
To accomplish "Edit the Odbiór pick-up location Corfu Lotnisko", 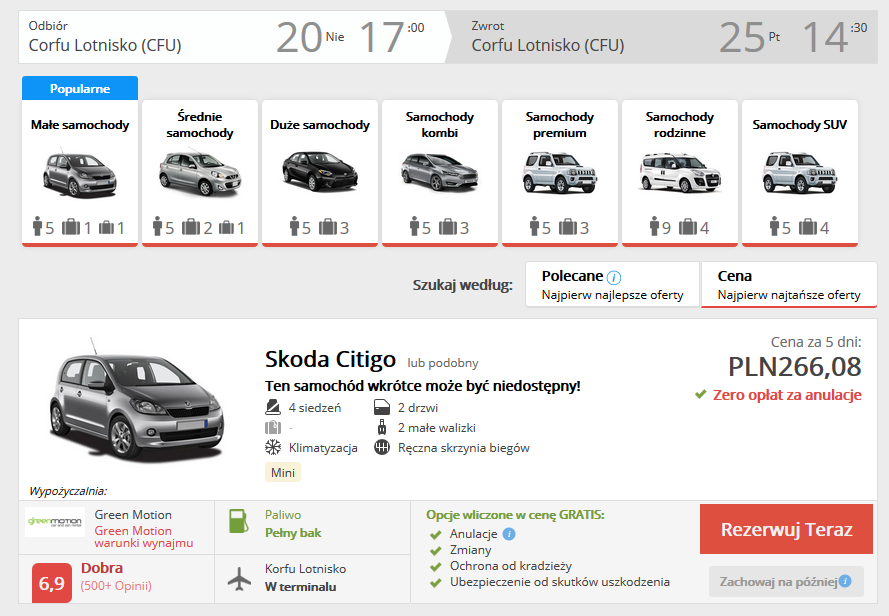I will pos(105,45).
